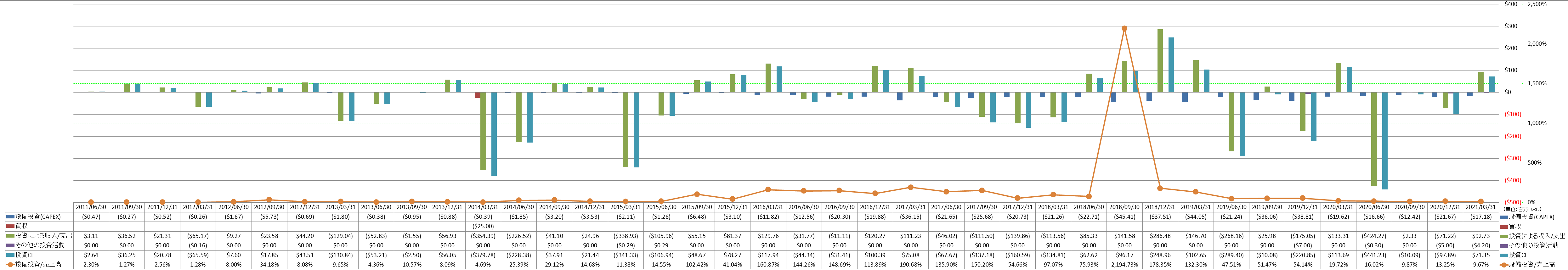
Task: Click the ($500) axis label
Action: click(x=1513, y=202)
